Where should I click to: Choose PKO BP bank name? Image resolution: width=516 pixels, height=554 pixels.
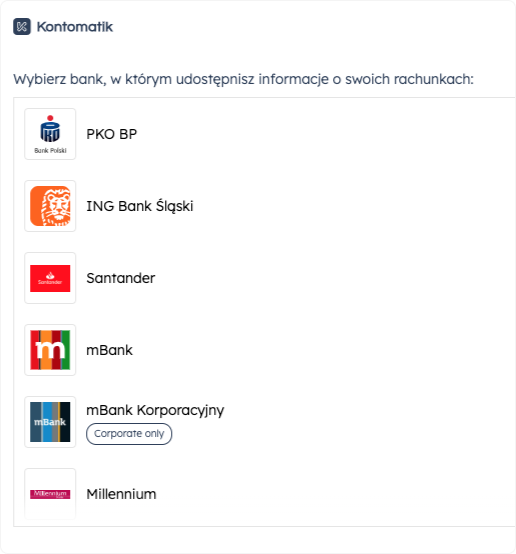click(112, 134)
